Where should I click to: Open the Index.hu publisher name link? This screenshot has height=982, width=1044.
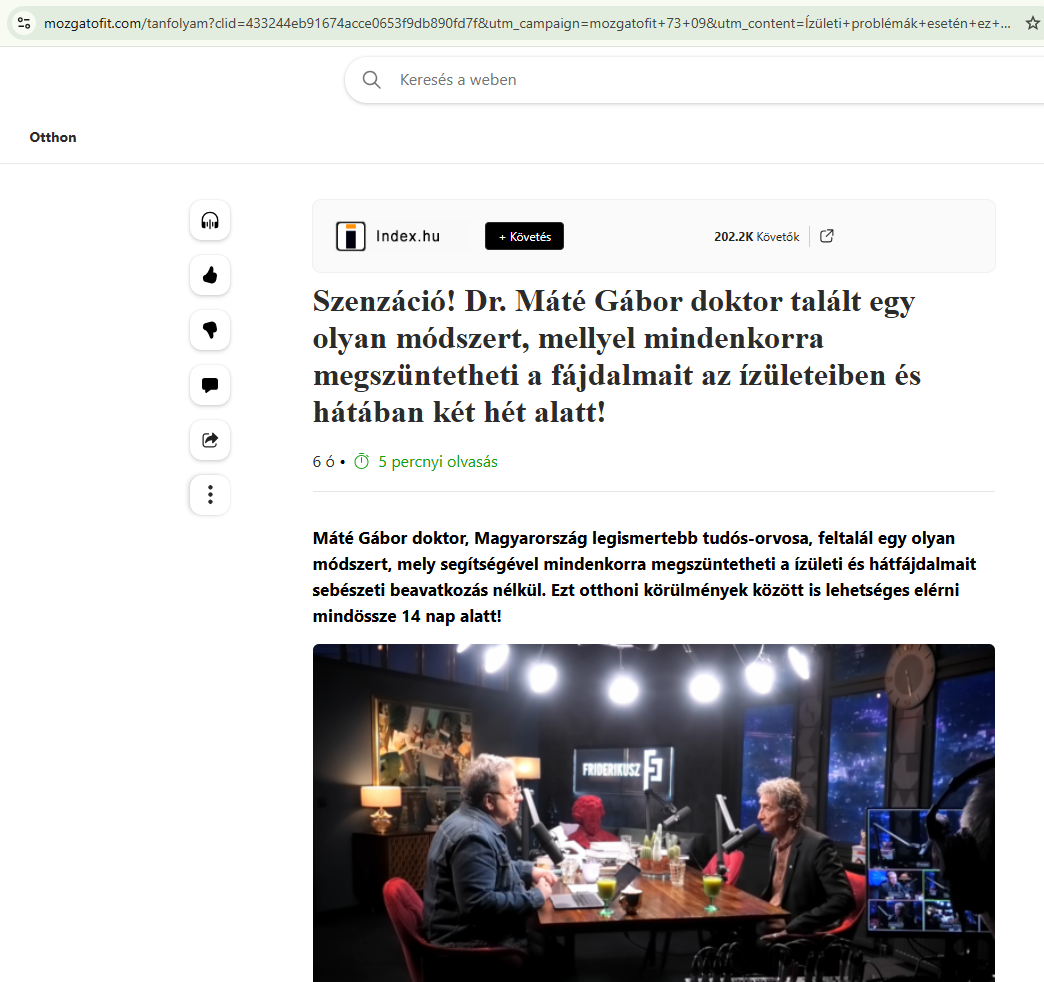pos(407,236)
